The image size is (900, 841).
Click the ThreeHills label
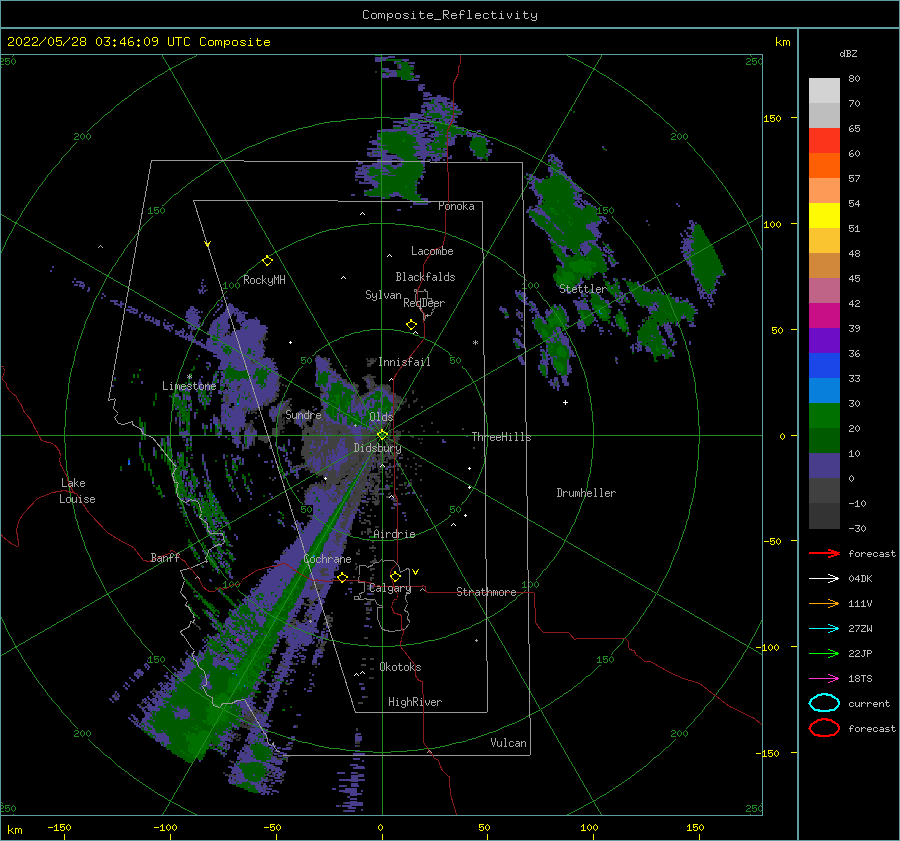click(x=502, y=437)
